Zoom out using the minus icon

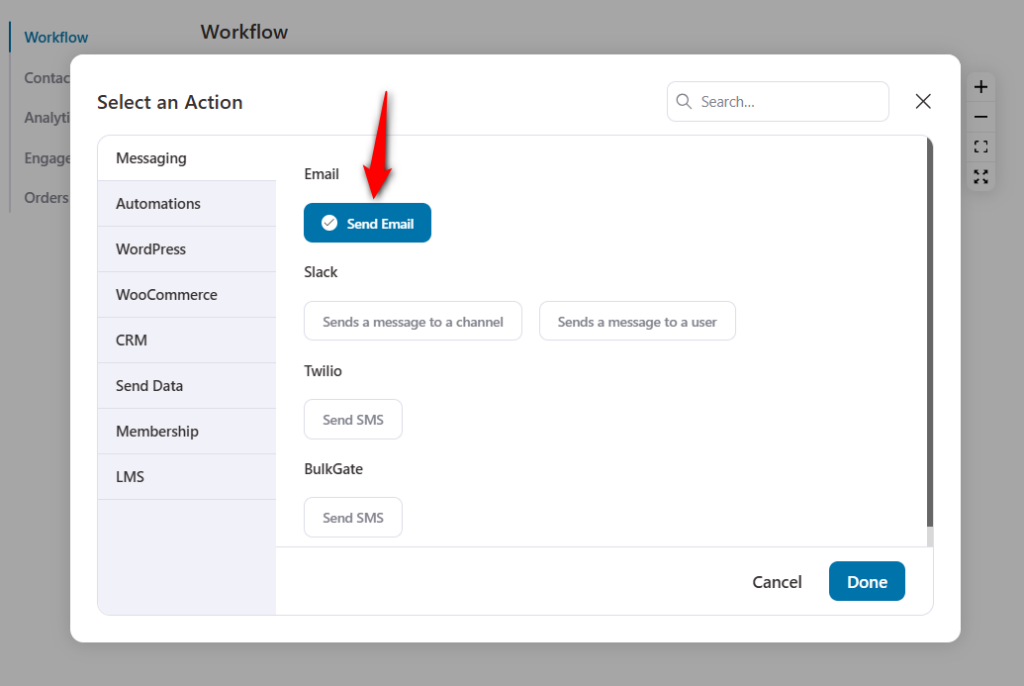pos(980,116)
